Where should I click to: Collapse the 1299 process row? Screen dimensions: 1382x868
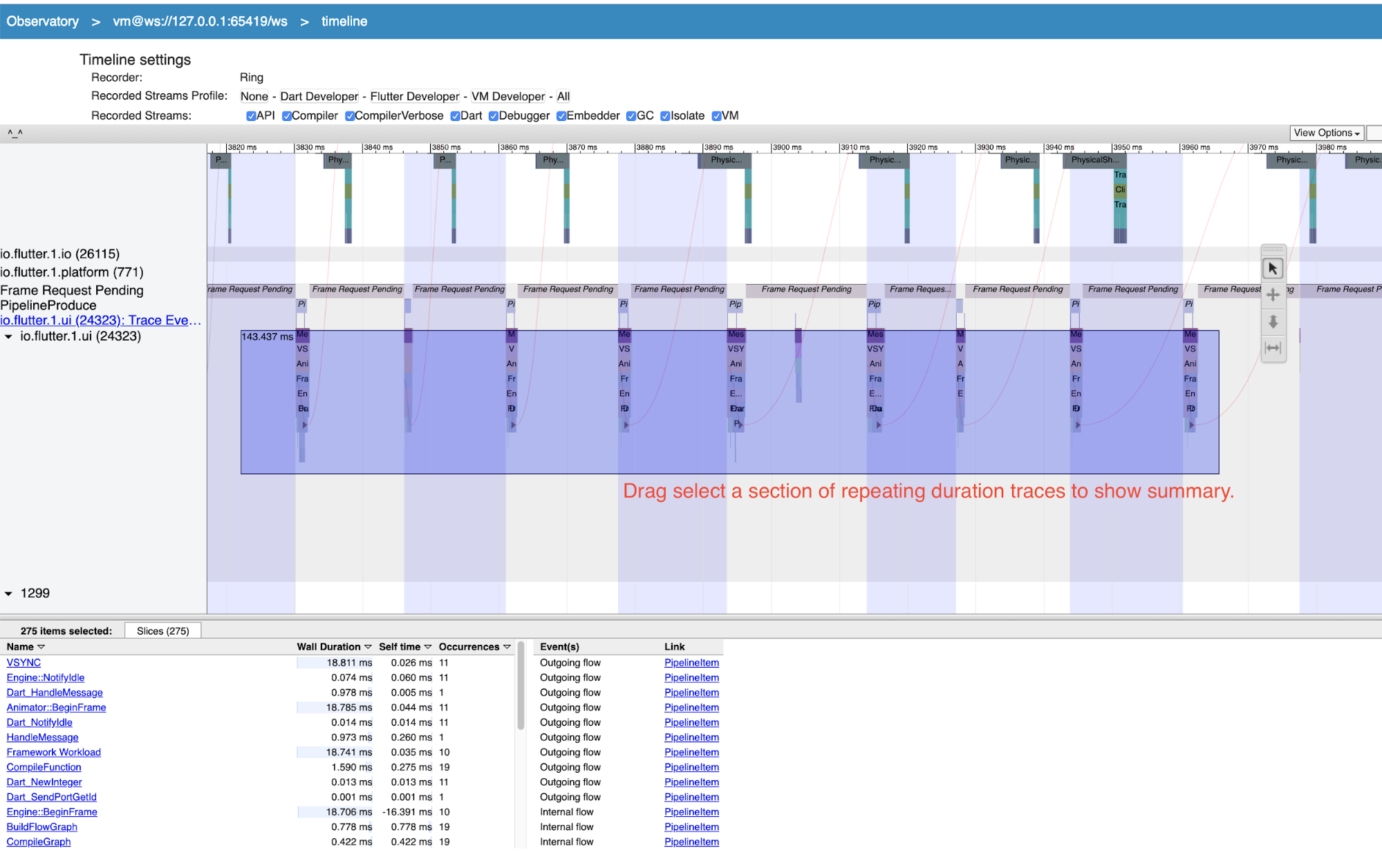[x=8, y=594]
